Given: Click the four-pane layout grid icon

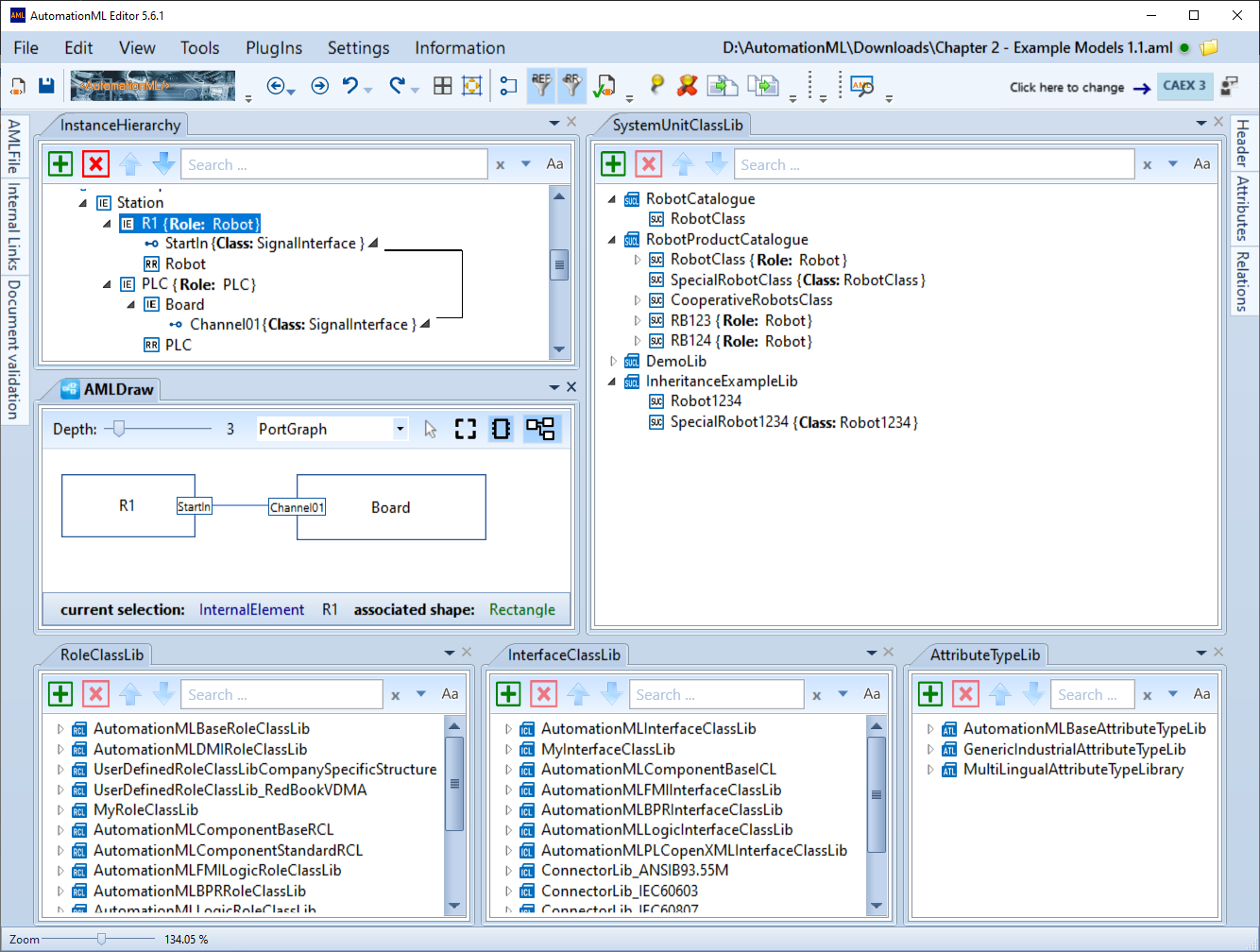Looking at the screenshot, I should [x=443, y=86].
